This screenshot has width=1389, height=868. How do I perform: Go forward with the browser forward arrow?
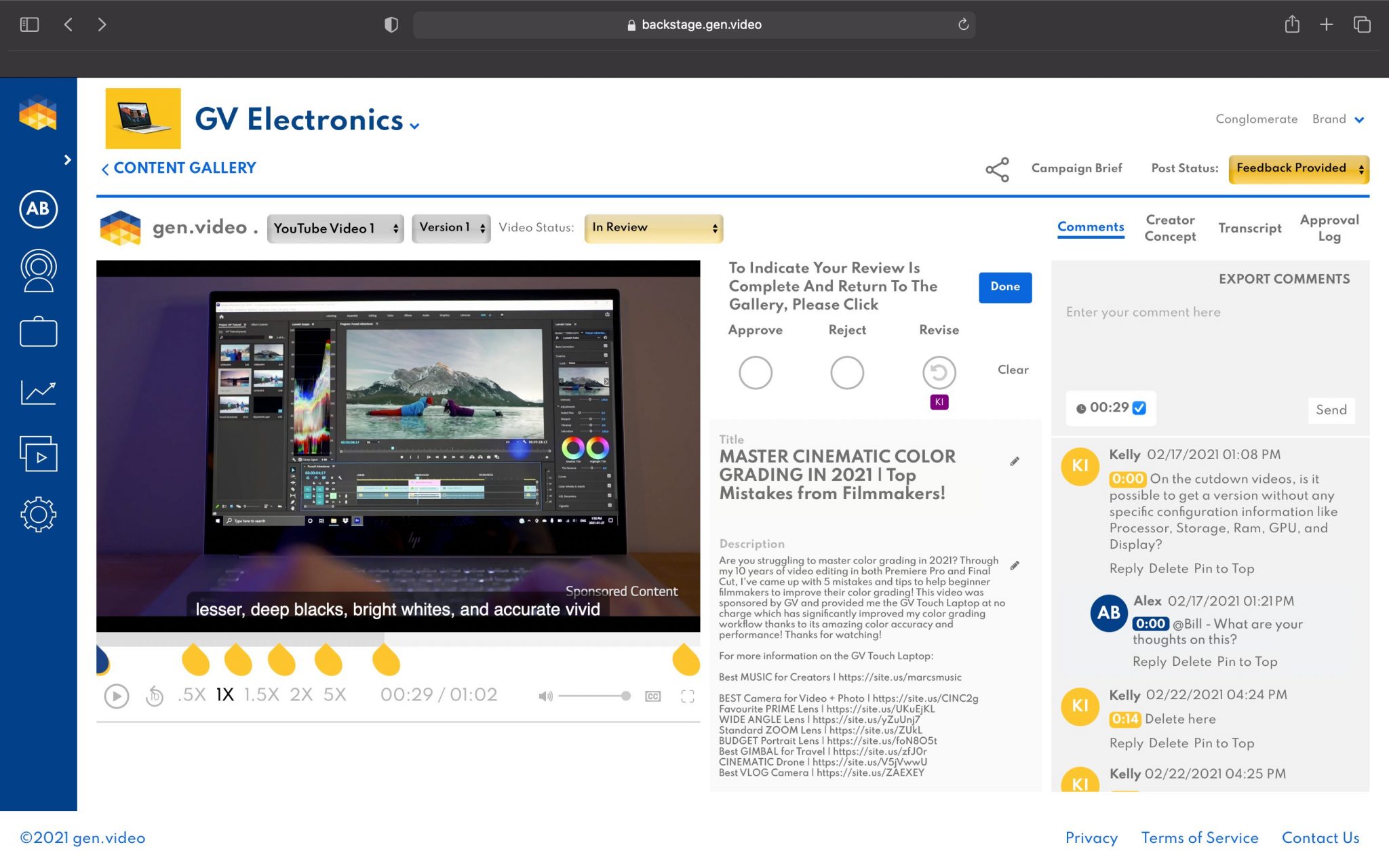click(x=102, y=24)
